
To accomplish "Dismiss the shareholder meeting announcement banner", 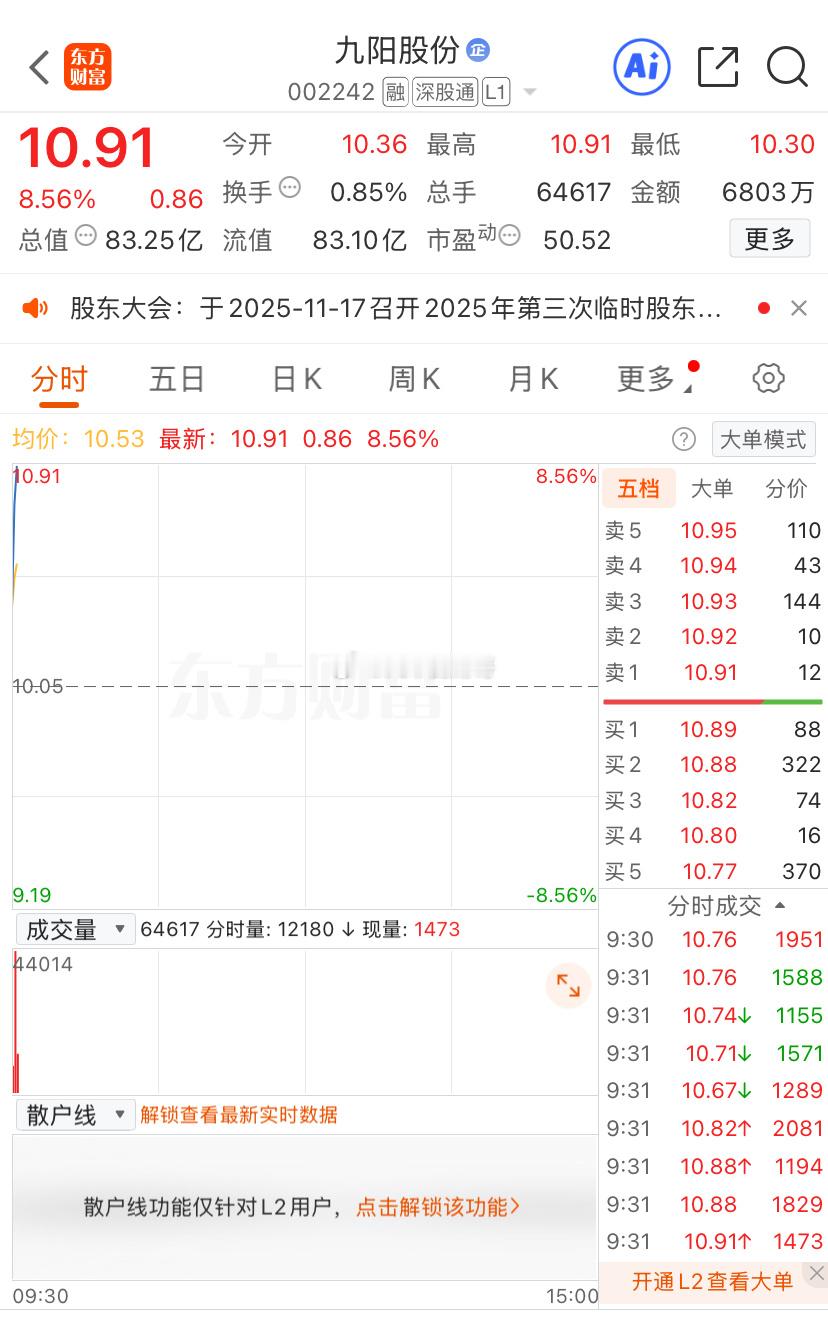I will pos(801,309).
